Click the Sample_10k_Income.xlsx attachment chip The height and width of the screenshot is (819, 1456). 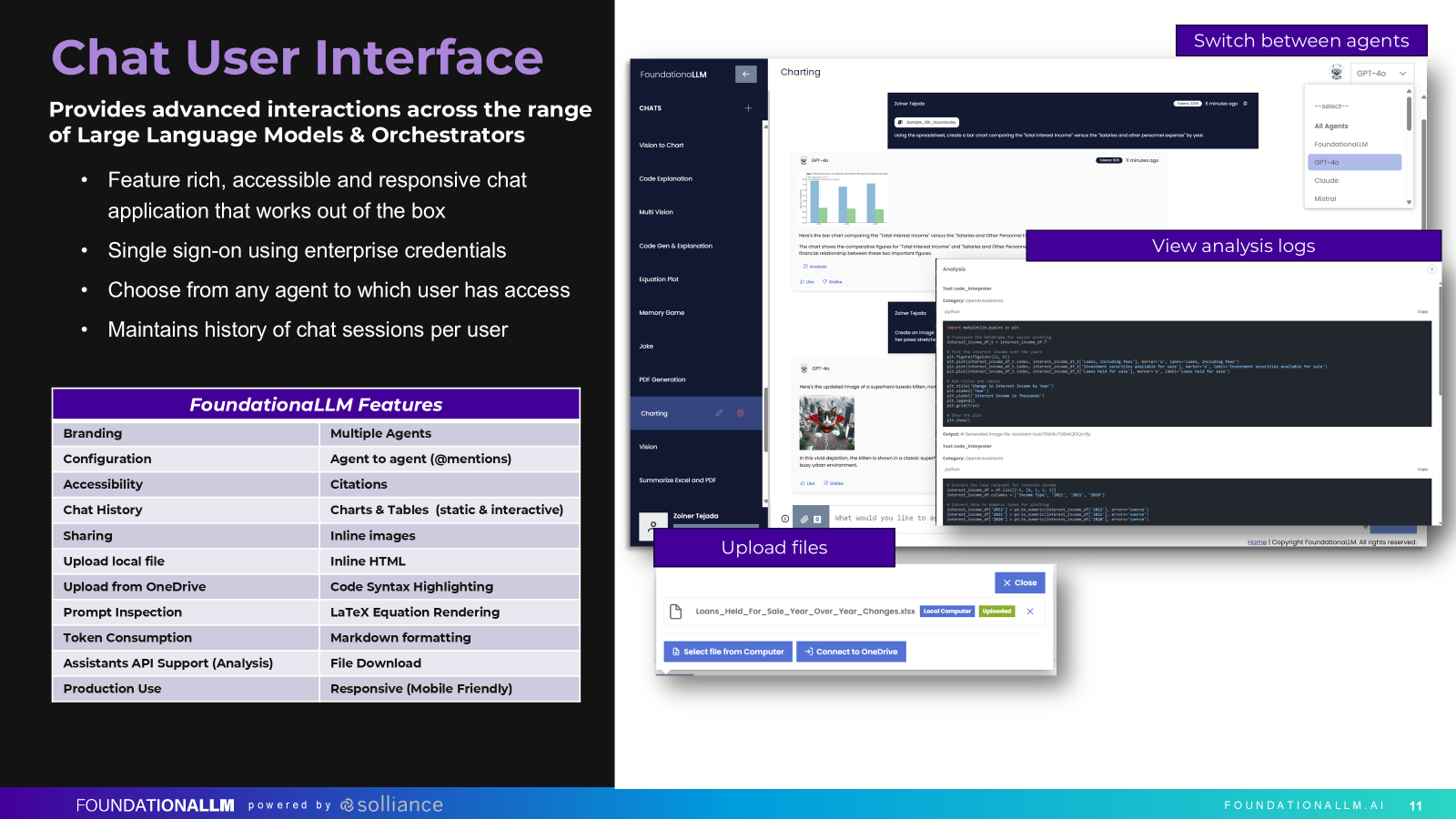coord(926,122)
